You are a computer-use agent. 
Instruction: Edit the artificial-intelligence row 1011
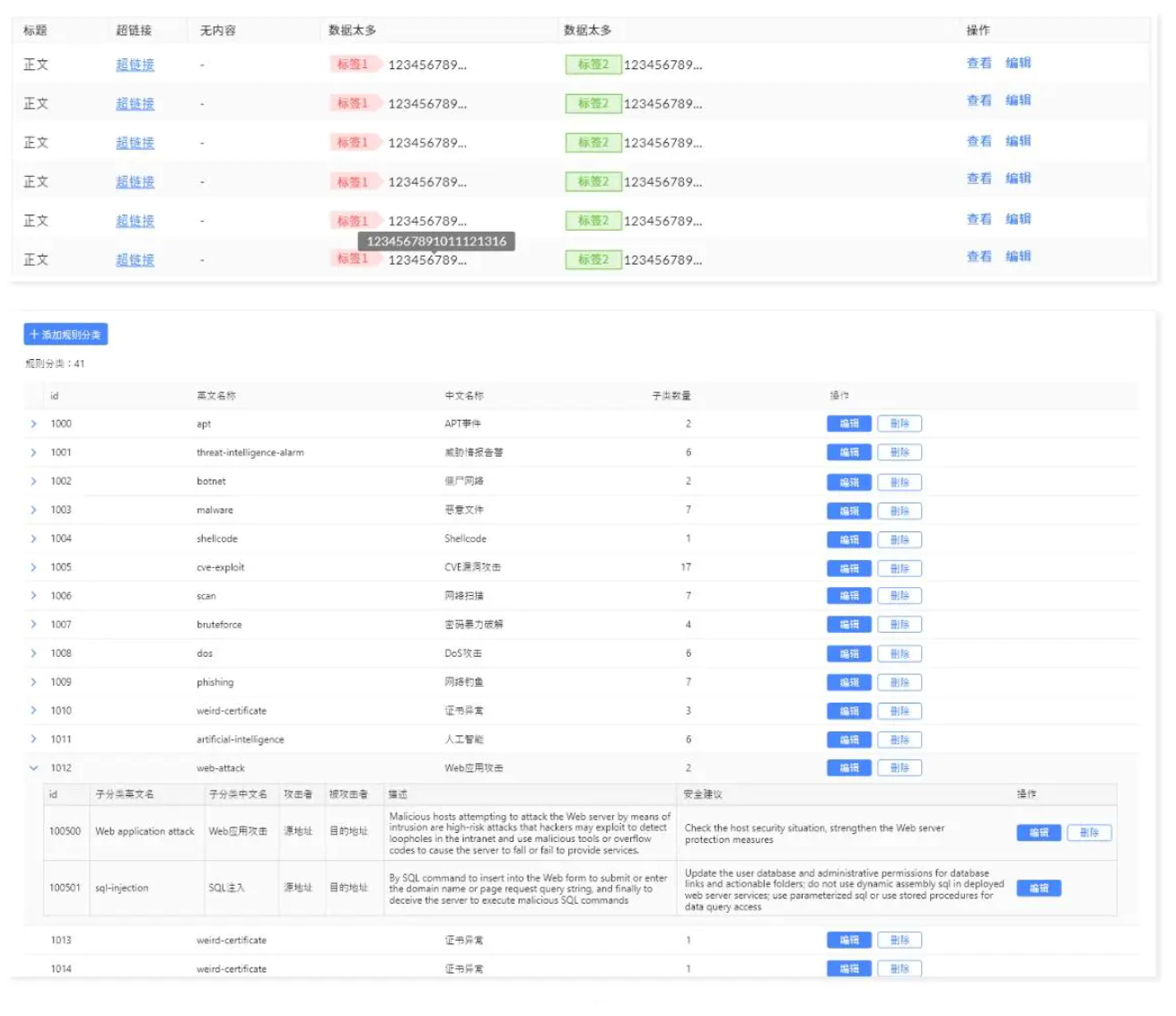click(x=849, y=740)
